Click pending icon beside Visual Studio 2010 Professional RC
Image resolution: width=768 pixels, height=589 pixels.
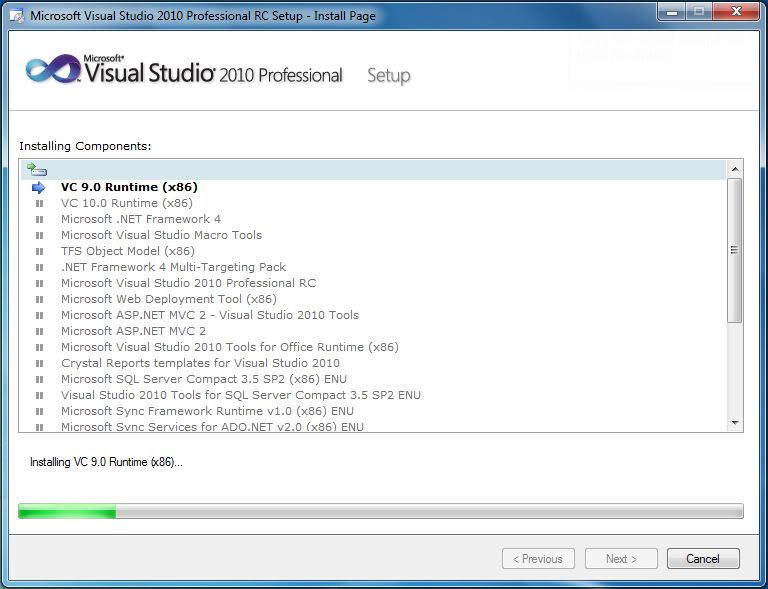pyautogui.click(x=40, y=283)
